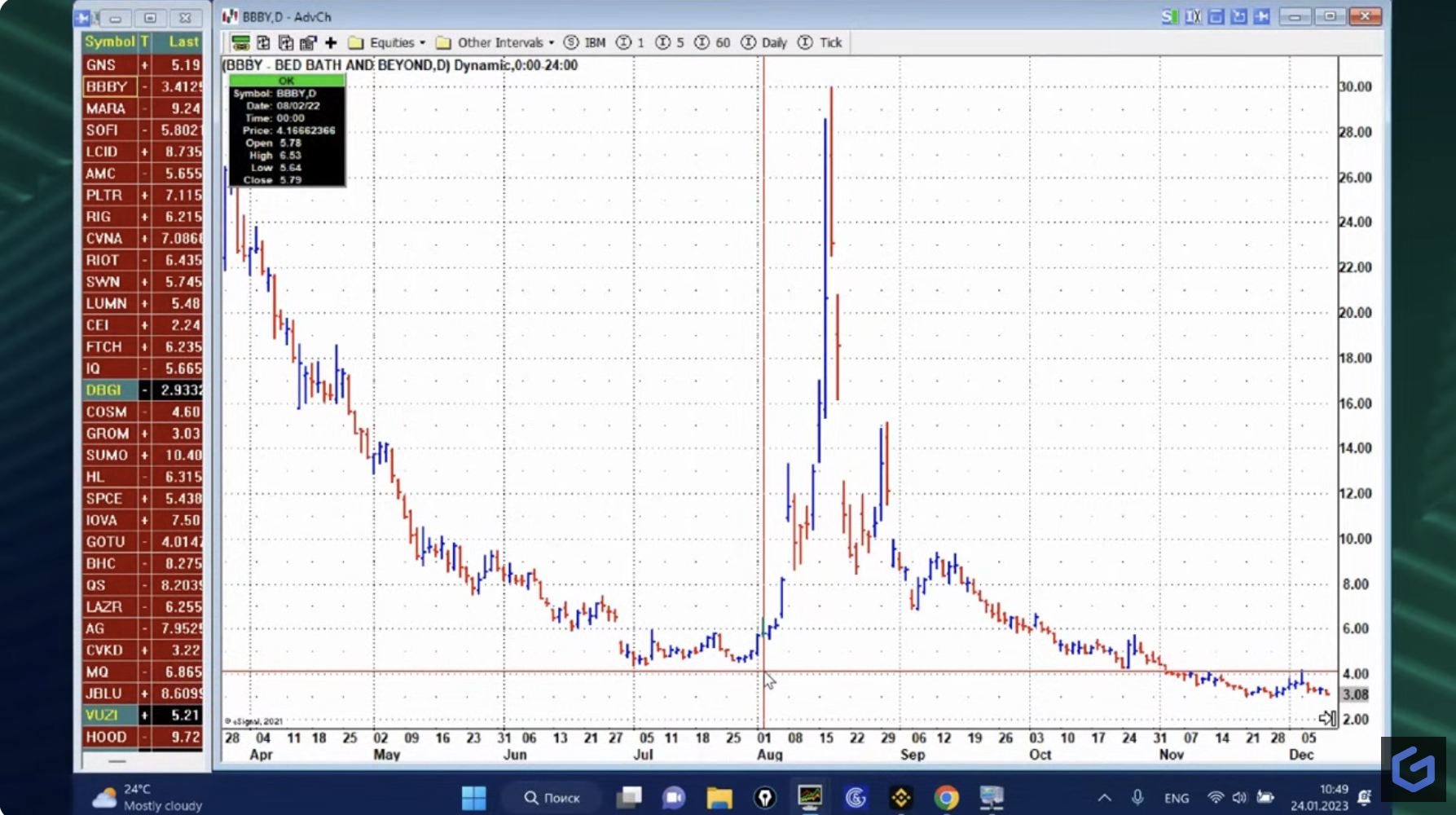The image size is (1456, 815).
Task: Click the second chart toolbar icon with arrows
Action: [x=263, y=42]
